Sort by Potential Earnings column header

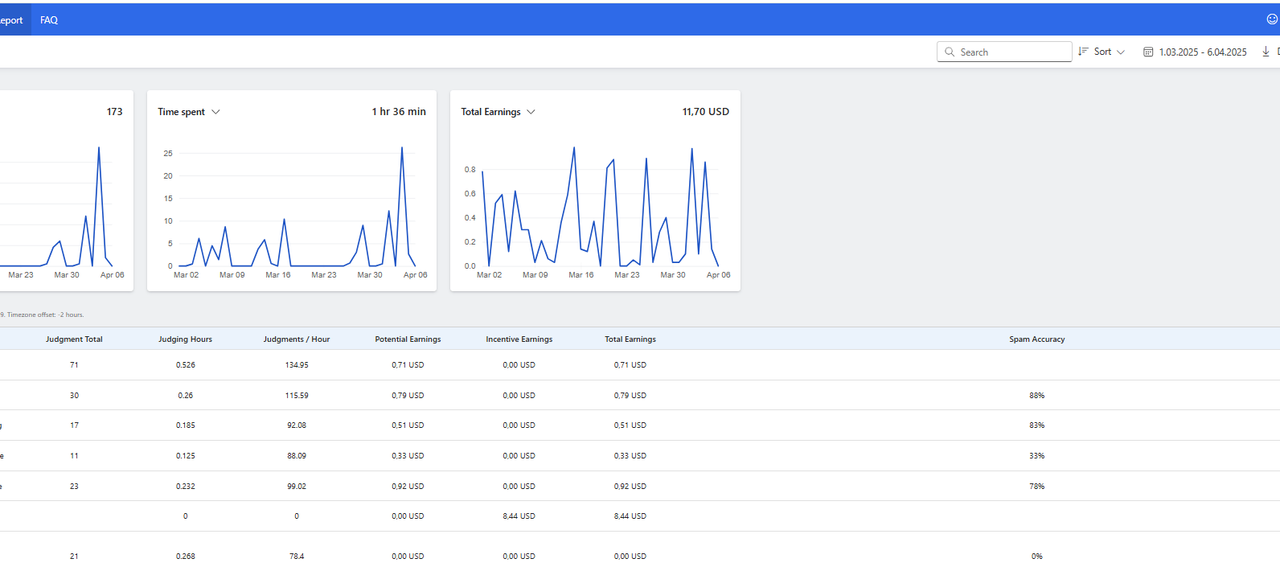coord(408,339)
